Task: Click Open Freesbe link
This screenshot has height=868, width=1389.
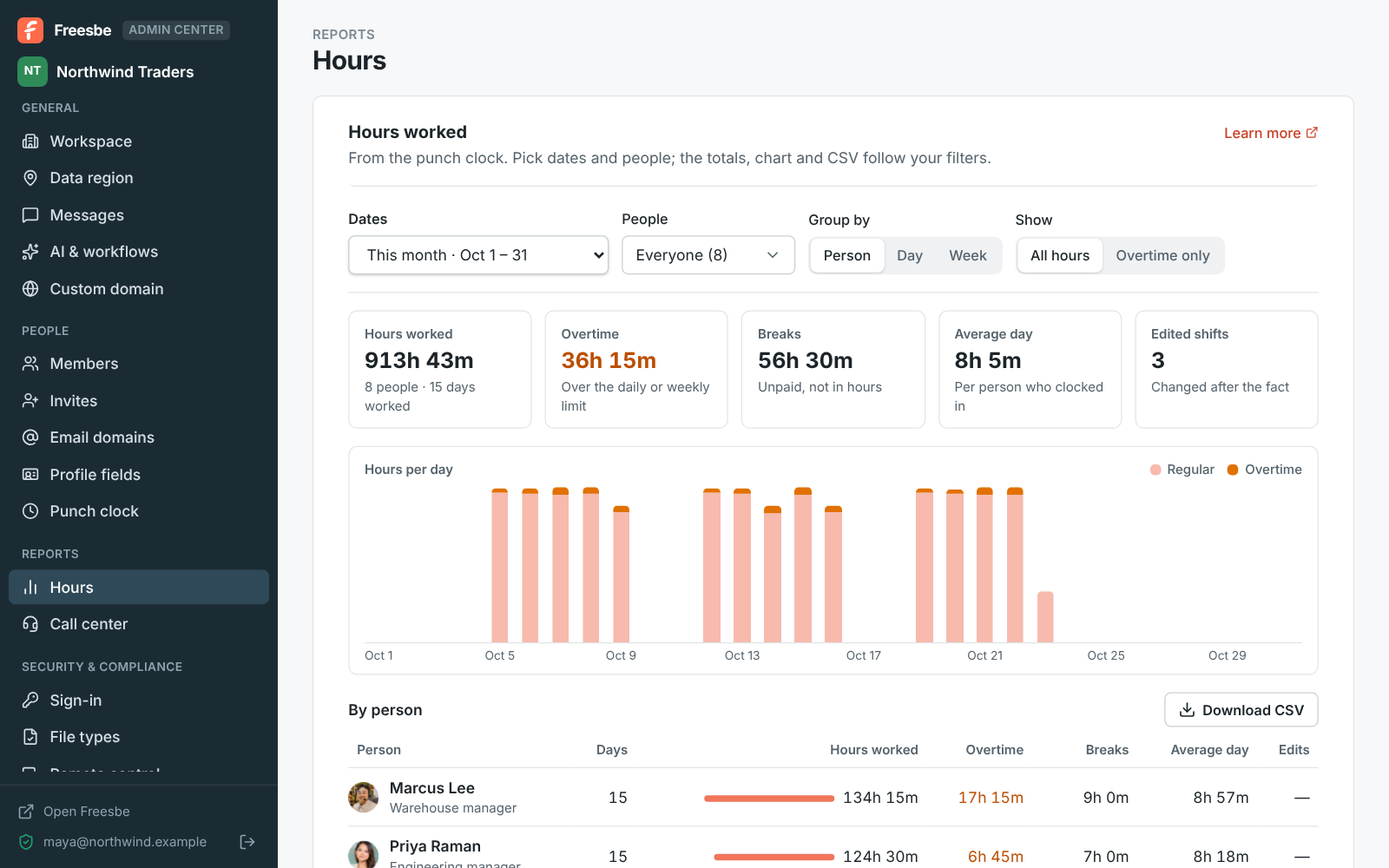Action: [75, 812]
